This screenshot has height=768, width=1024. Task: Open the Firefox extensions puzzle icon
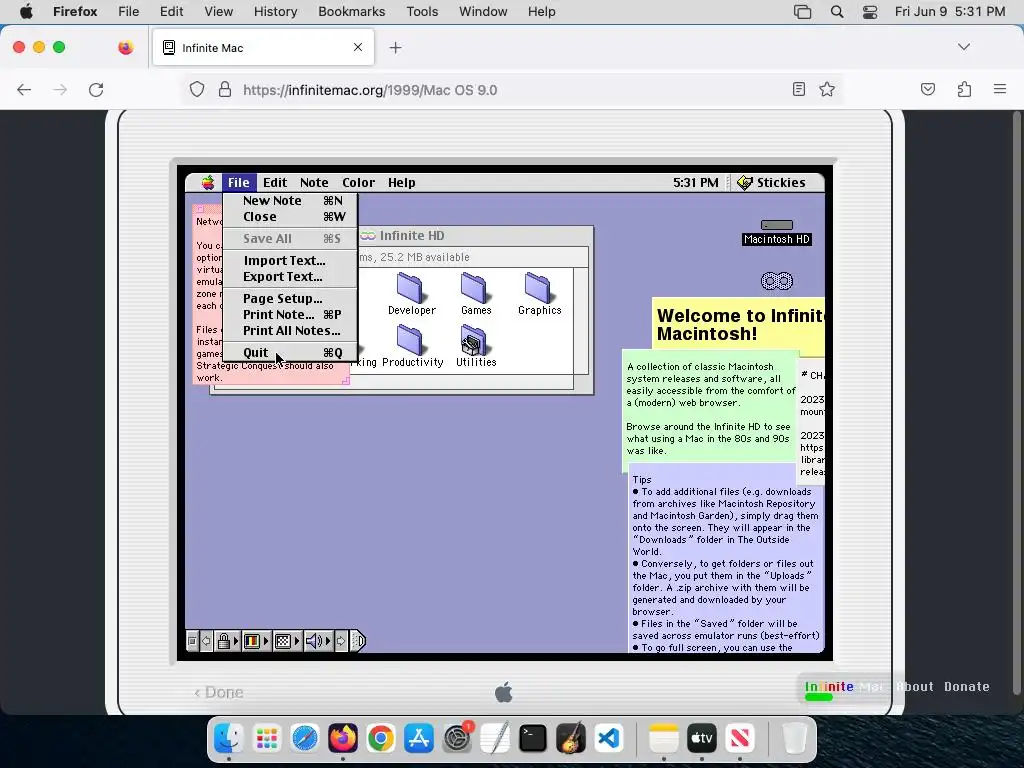[965, 89]
